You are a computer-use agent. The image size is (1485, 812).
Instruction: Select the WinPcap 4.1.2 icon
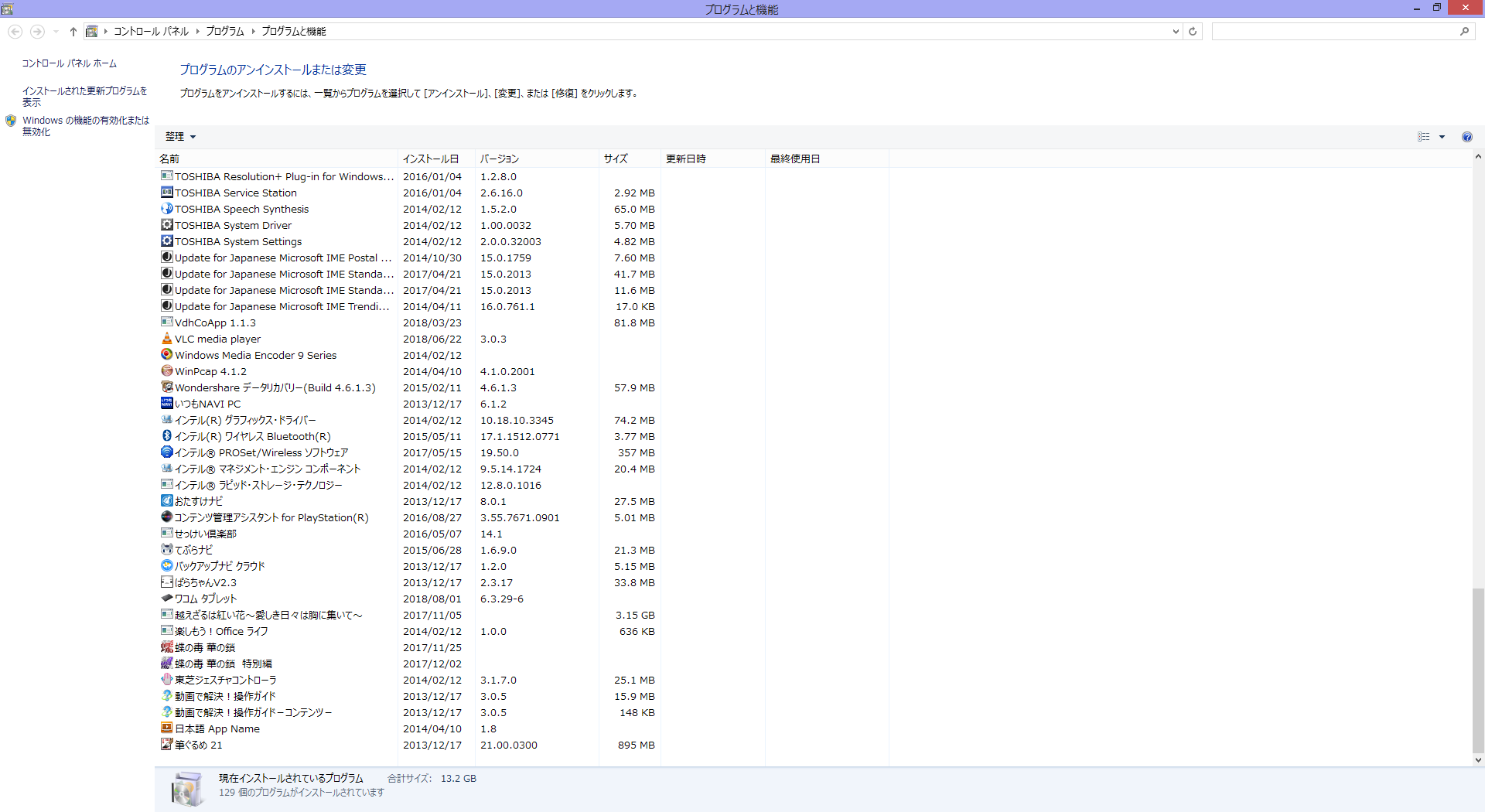click(x=166, y=371)
